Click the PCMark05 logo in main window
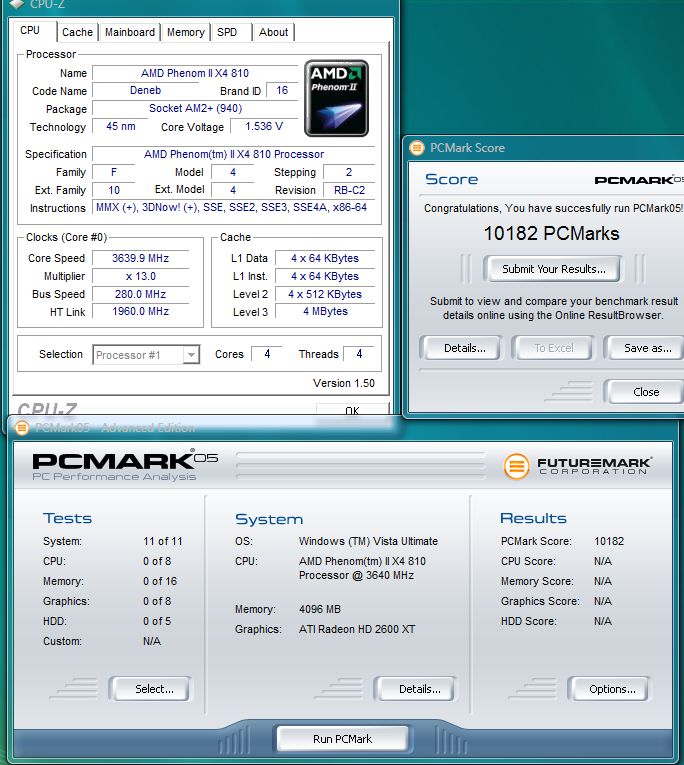The height and width of the screenshot is (765, 684). click(125, 466)
